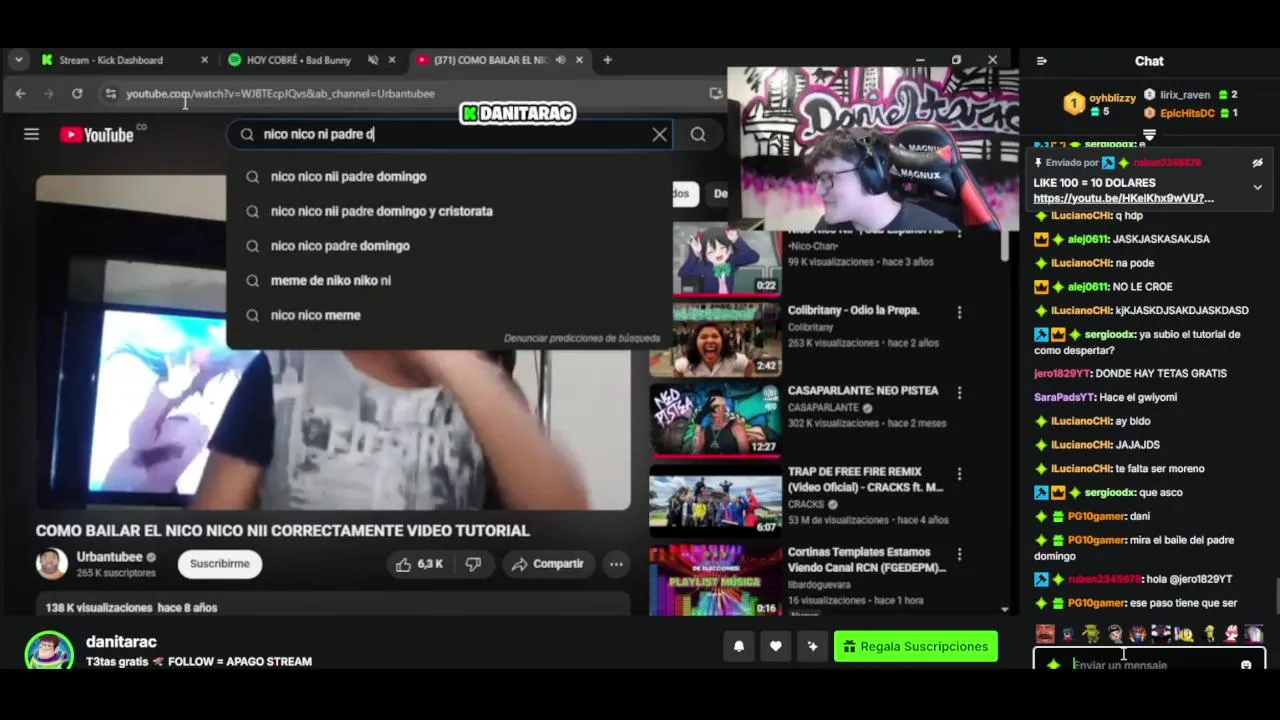Open options for Colibritany video
The width and height of the screenshot is (1280, 720).
(959, 312)
